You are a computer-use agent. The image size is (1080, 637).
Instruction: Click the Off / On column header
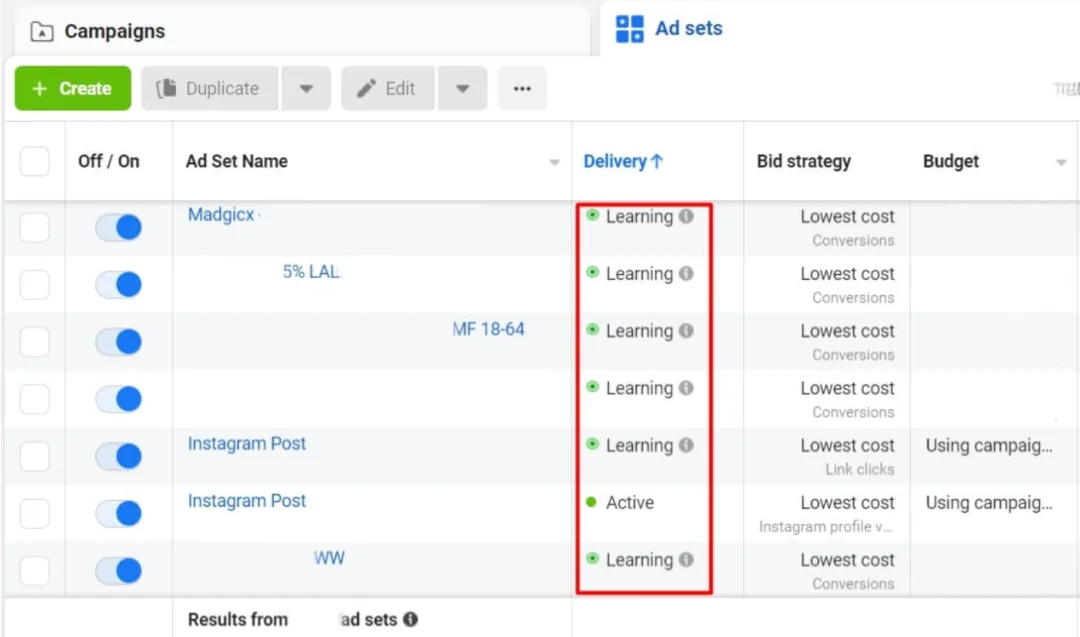pyautogui.click(x=109, y=161)
